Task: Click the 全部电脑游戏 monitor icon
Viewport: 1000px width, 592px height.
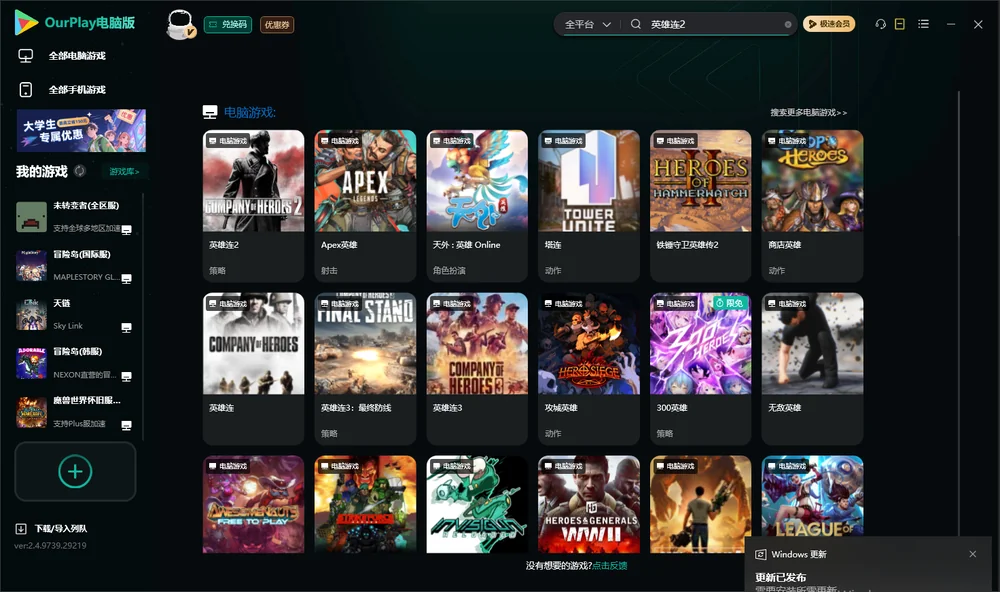Action: (26, 56)
